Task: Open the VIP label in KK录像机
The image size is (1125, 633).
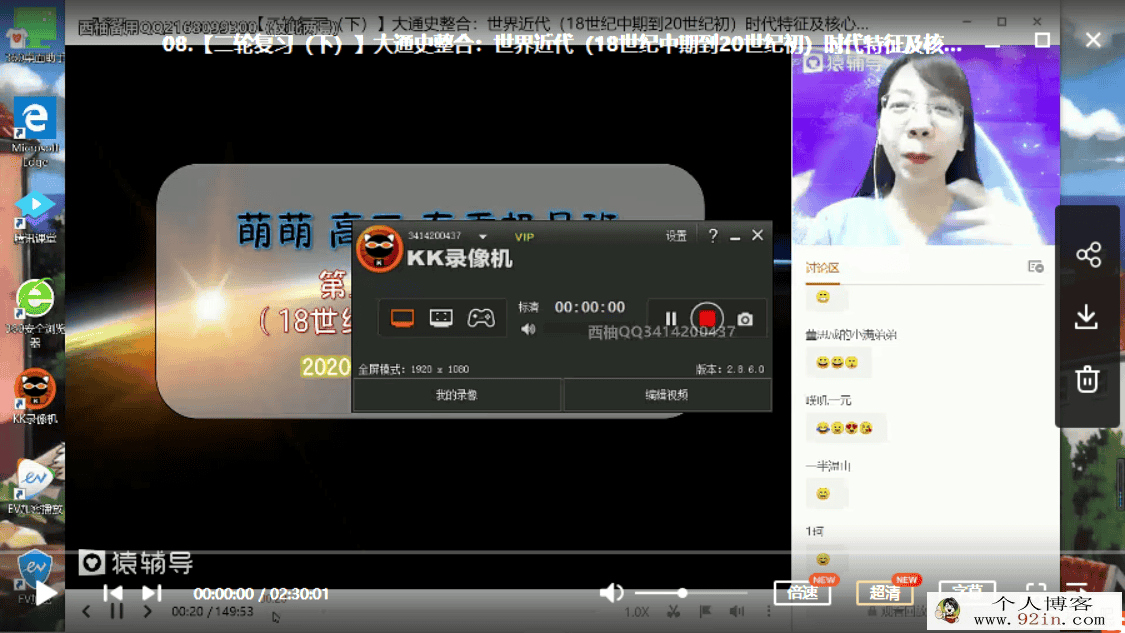Action: (x=524, y=237)
